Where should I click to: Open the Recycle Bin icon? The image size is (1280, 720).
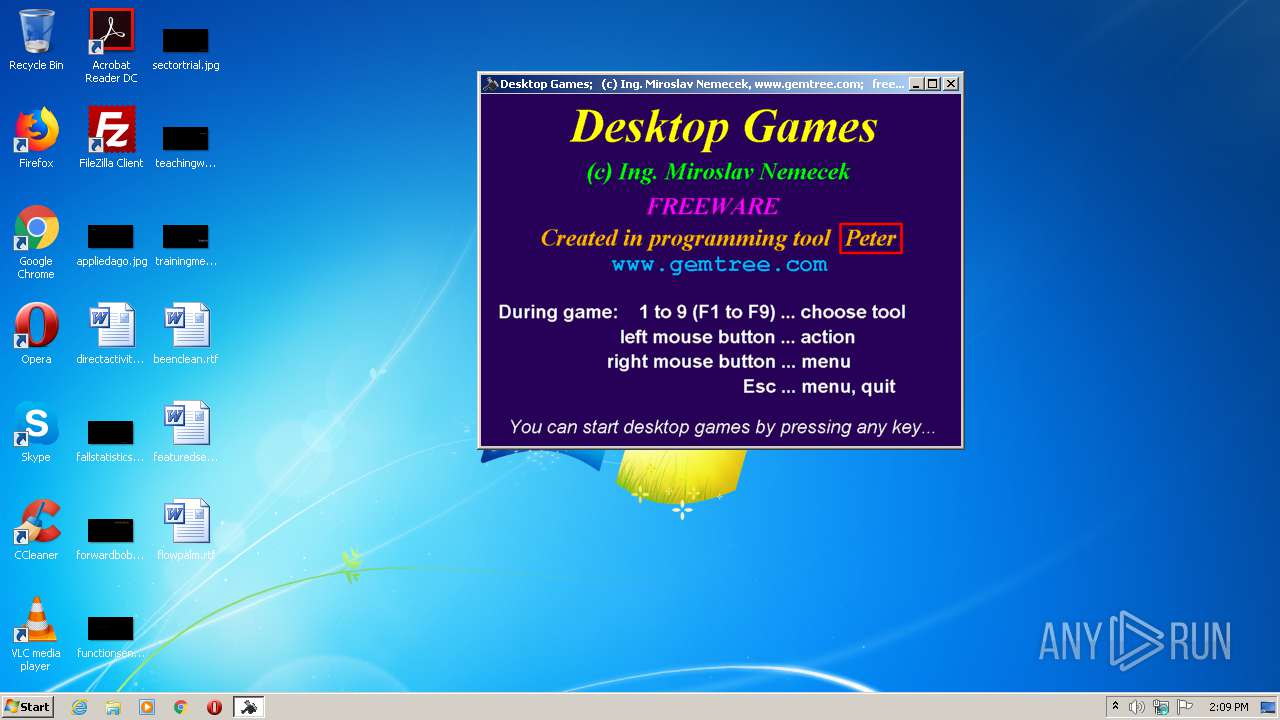point(36,40)
